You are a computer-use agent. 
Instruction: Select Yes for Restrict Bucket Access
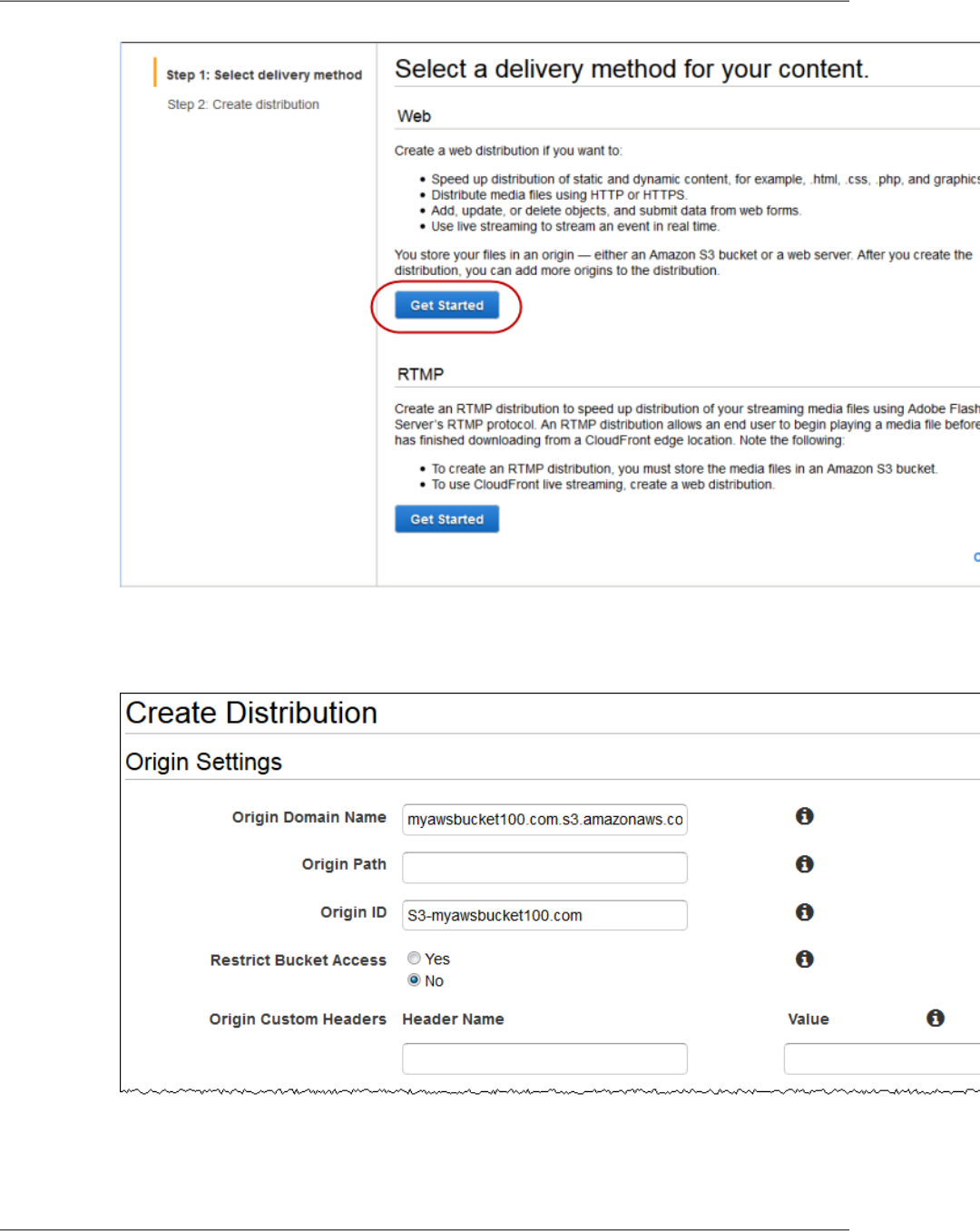[x=415, y=959]
